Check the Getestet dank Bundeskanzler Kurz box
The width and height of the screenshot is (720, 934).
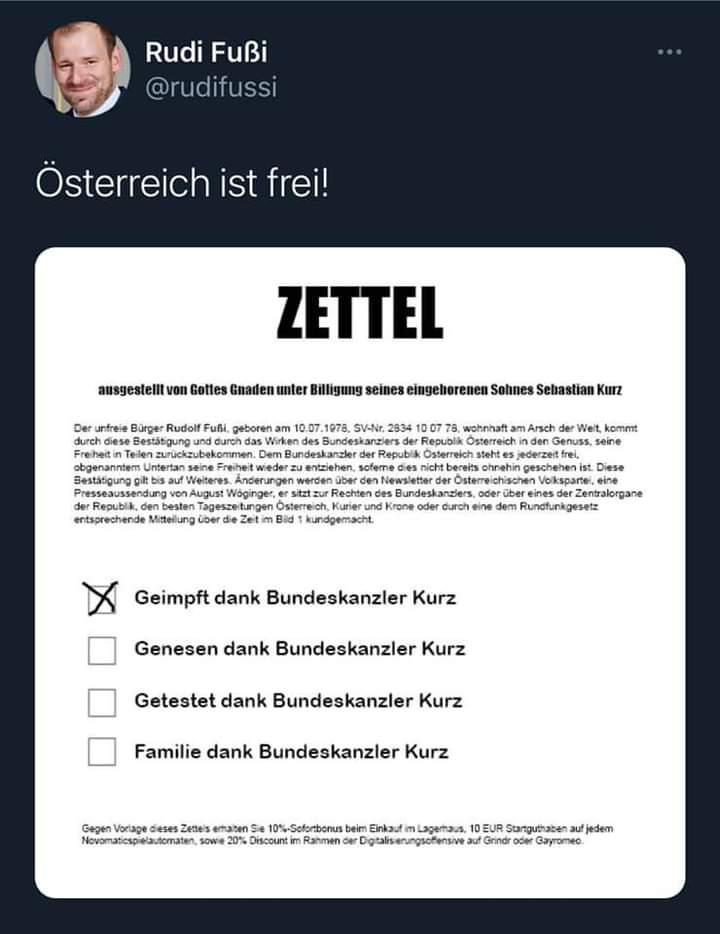point(102,702)
